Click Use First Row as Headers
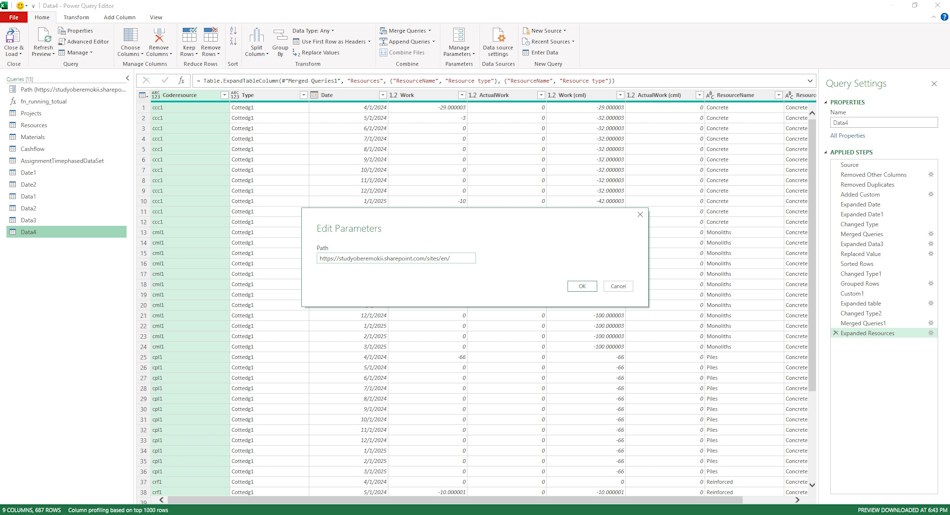950x515 pixels. click(331, 42)
